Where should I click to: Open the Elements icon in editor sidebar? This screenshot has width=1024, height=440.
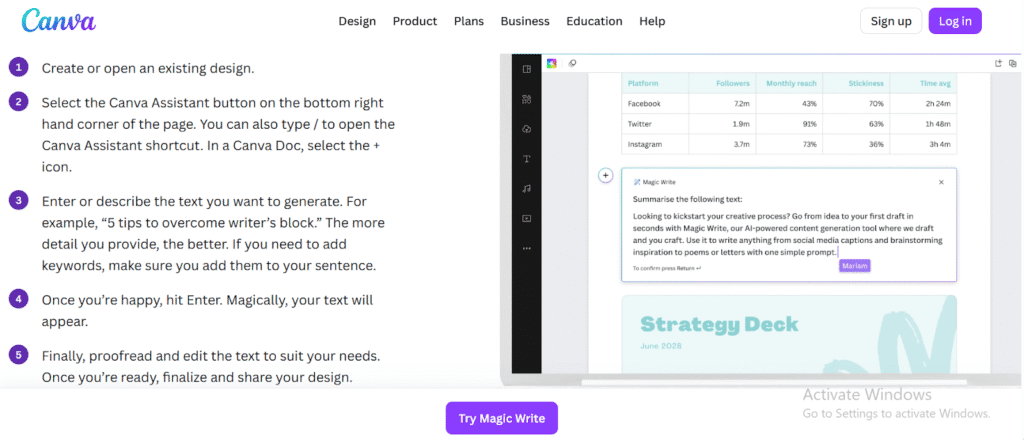pyautogui.click(x=527, y=99)
